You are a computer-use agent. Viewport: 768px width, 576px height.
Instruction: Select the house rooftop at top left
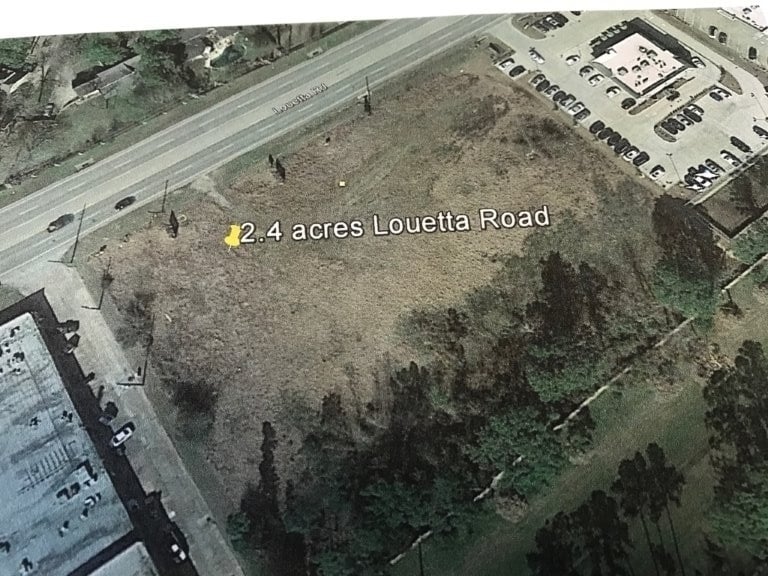click(x=104, y=78)
